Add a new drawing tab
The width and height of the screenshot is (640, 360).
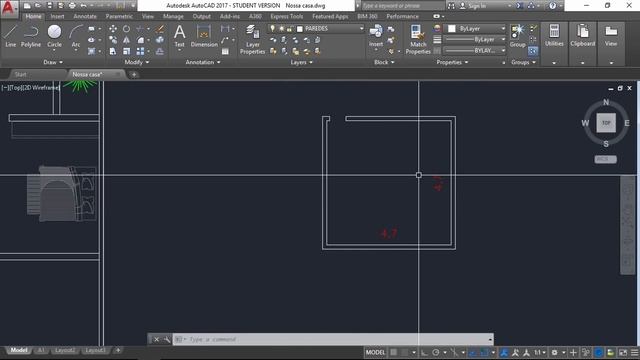click(134, 74)
